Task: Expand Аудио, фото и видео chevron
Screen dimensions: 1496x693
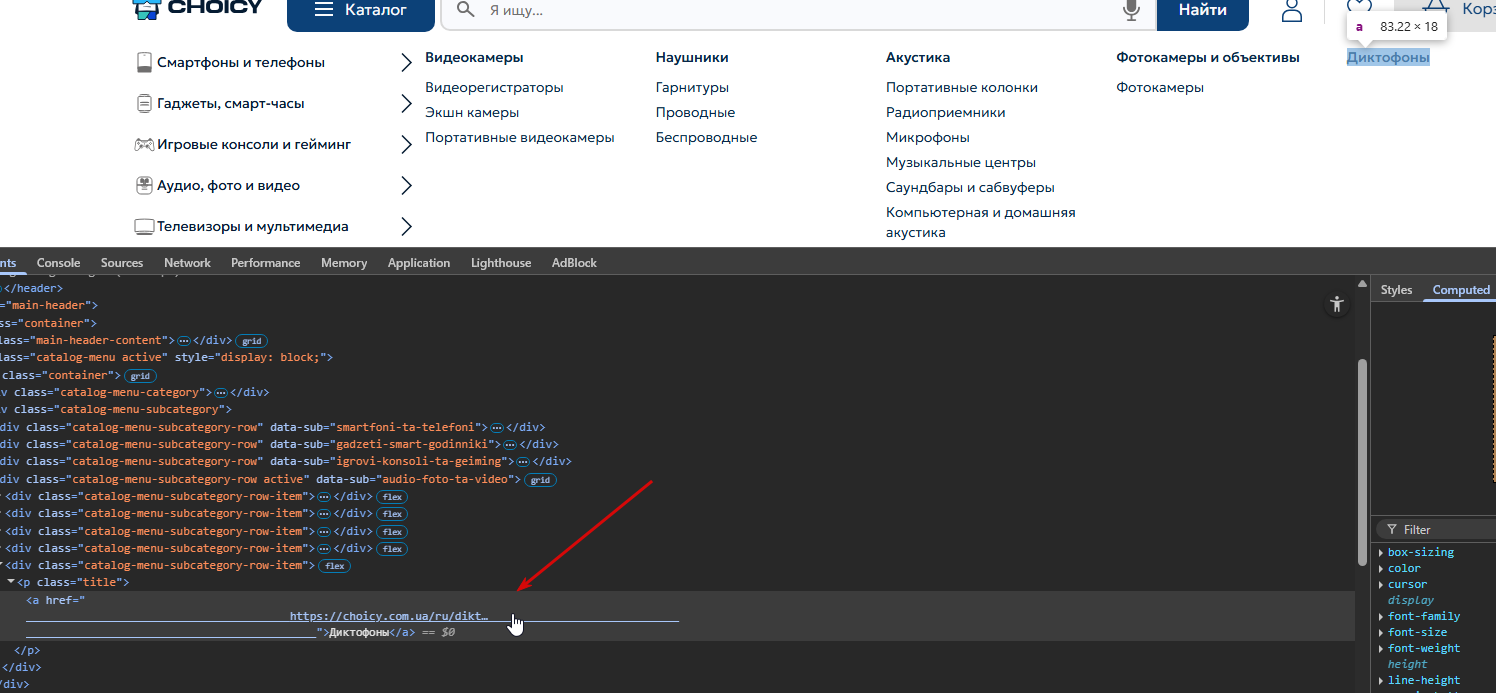Action: click(406, 186)
